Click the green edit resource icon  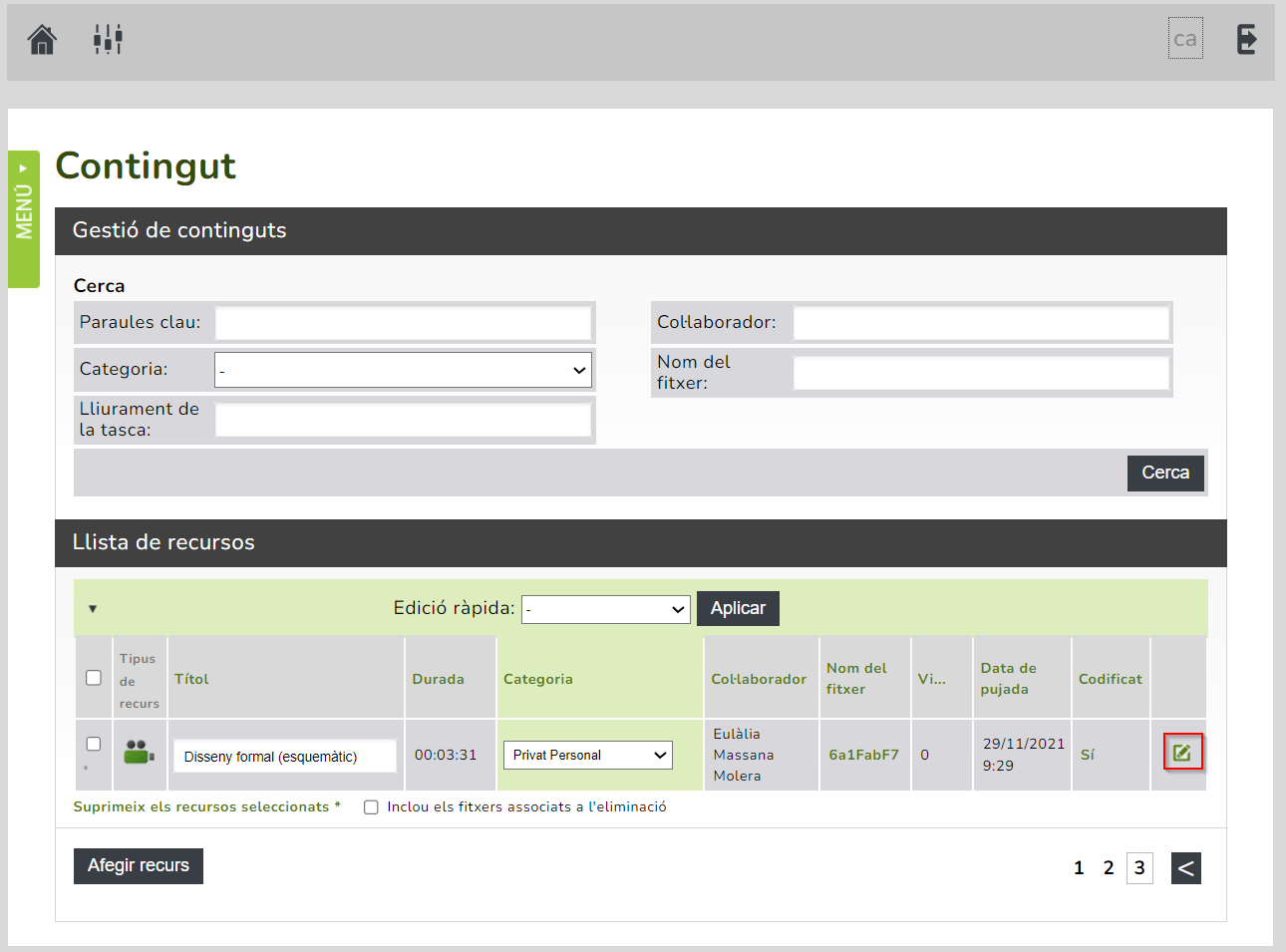(x=1182, y=753)
